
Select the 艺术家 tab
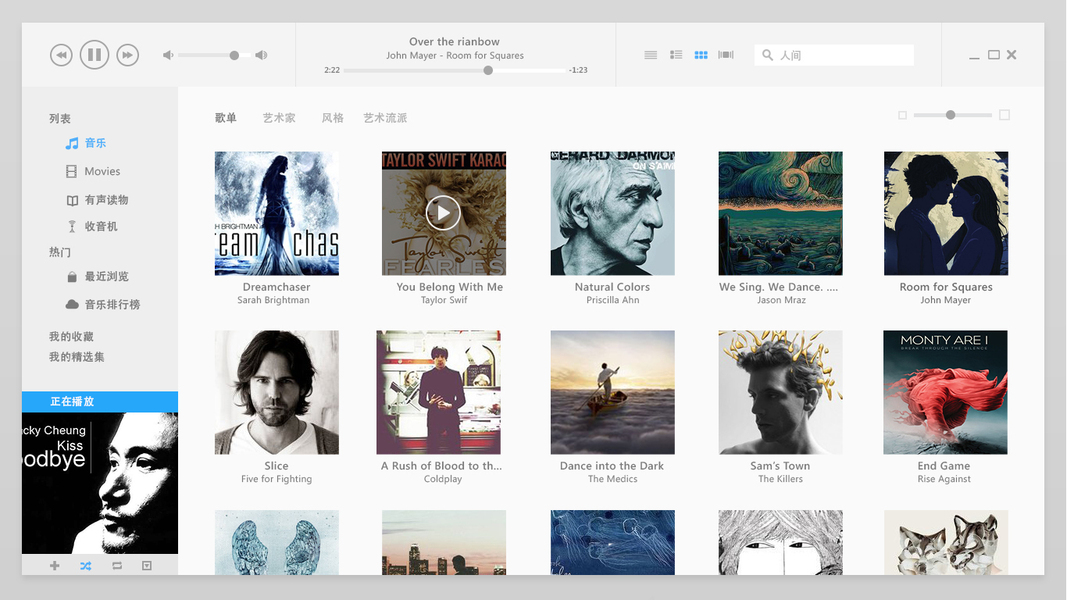279,118
